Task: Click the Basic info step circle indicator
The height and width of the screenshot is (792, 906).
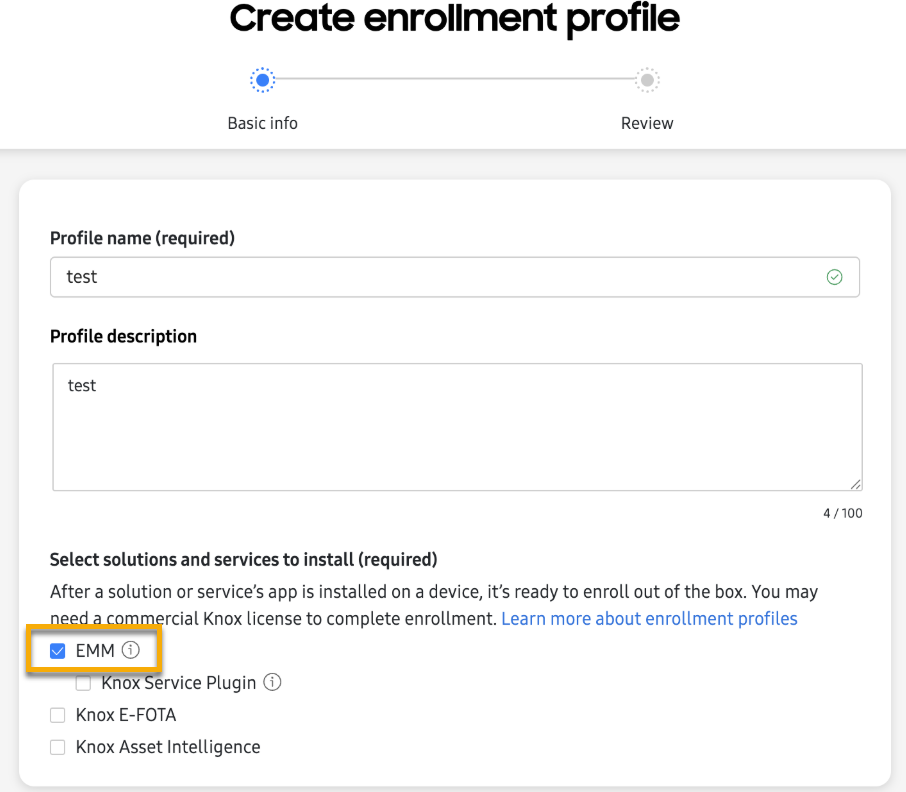Action: click(262, 80)
